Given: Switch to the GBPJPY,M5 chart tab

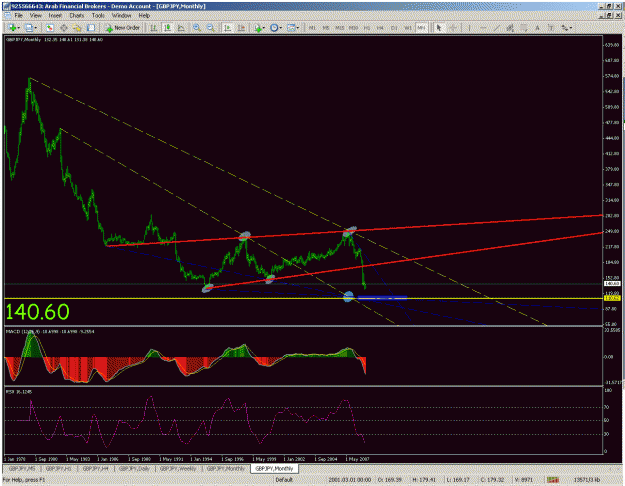Looking at the screenshot, I should (22, 469).
